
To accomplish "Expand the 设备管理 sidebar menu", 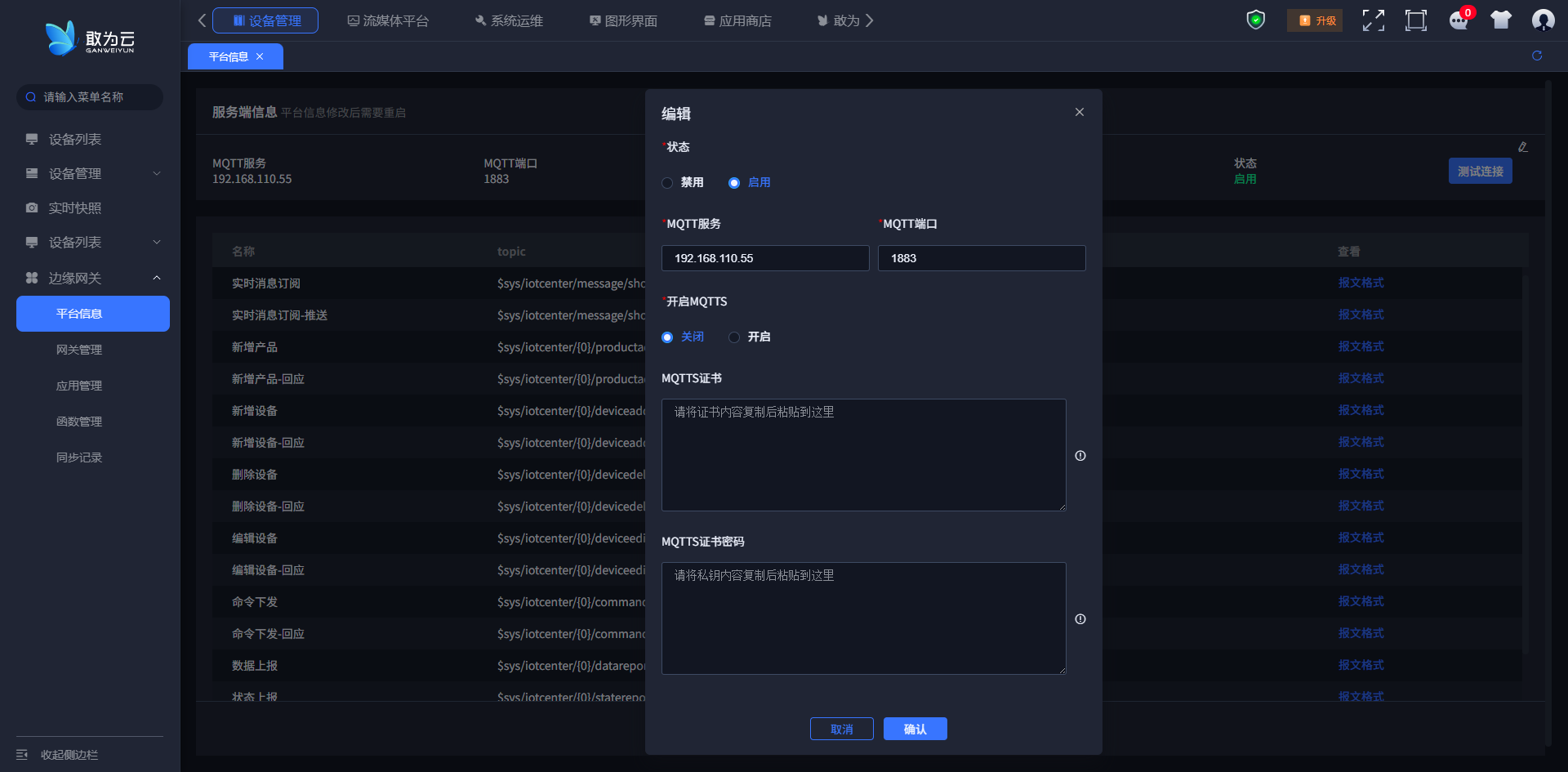I will [x=91, y=174].
